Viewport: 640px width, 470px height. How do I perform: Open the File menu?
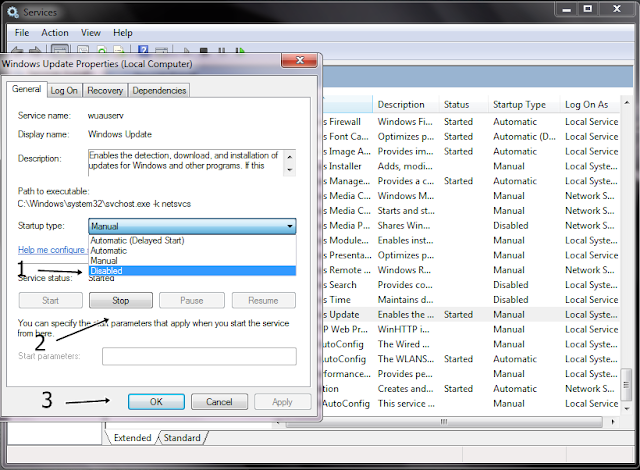pos(22,33)
